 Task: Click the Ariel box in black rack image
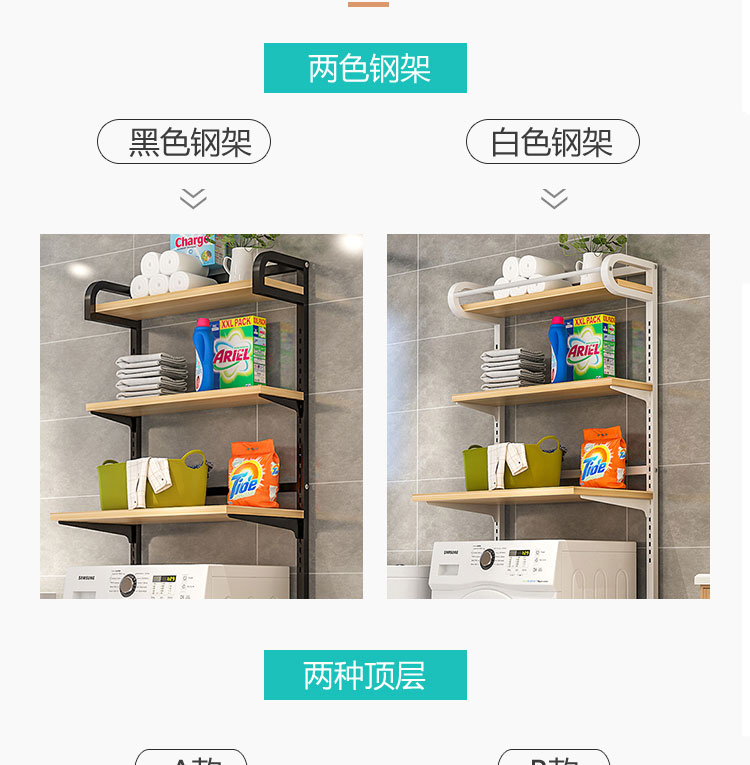pos(240,351)
